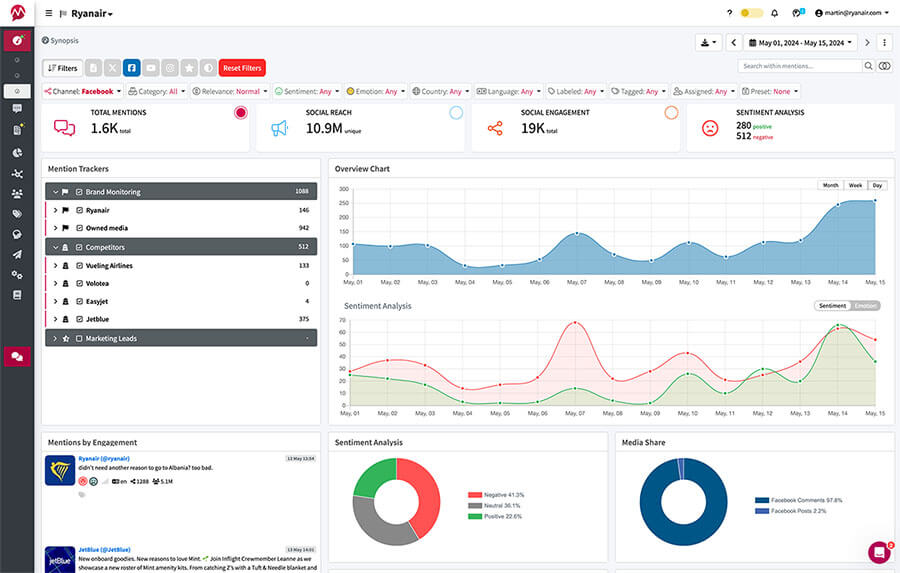
Task: Click the Total Mentions red circle indicator
Action: tap(240, 113)
